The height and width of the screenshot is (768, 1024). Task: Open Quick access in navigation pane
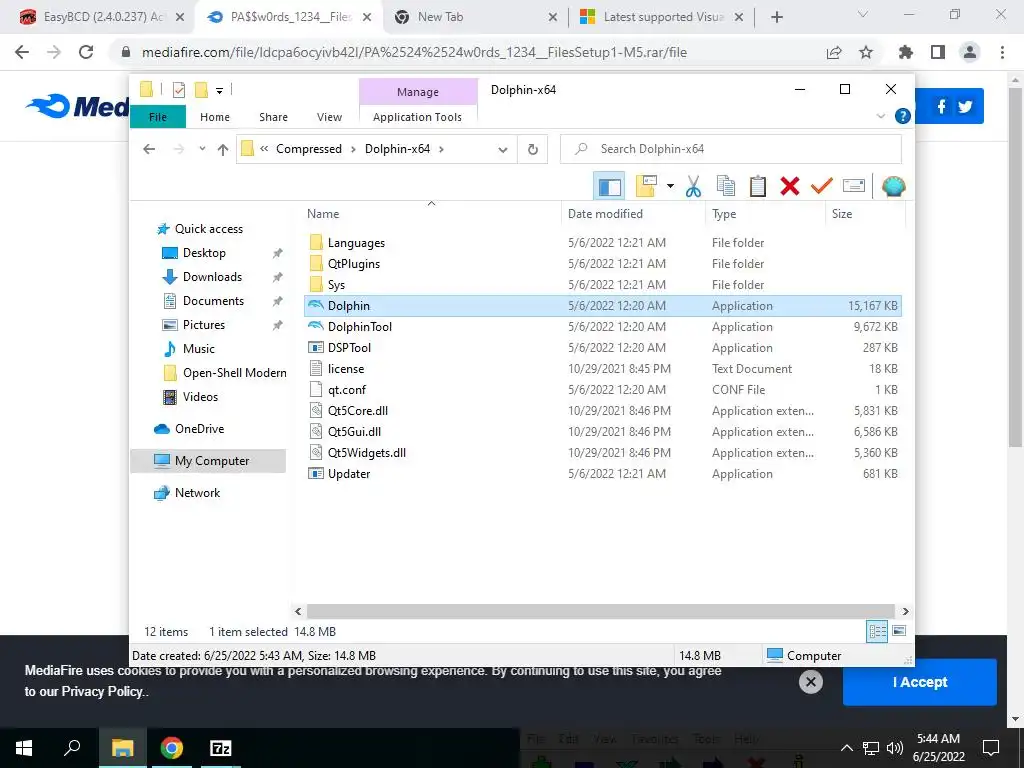pos(208,229)
